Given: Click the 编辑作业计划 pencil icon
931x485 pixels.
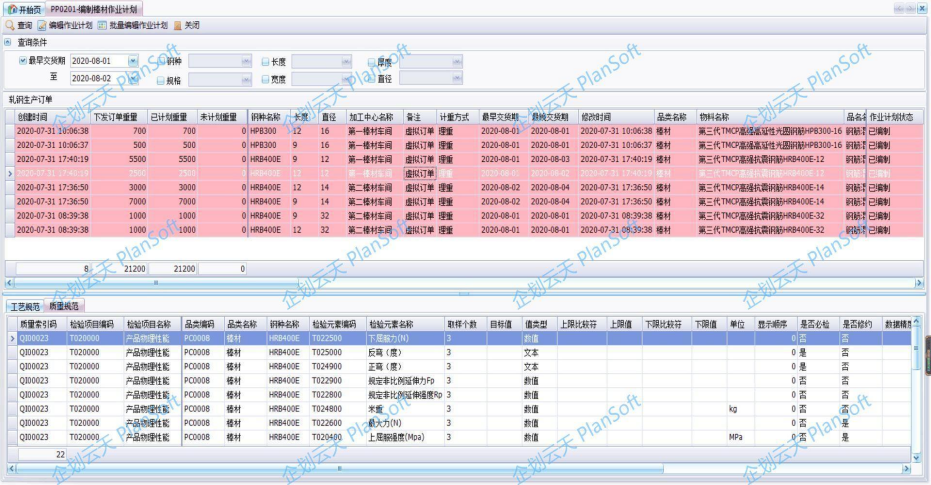Looking at the screenshot, I should tap(42, 26).
